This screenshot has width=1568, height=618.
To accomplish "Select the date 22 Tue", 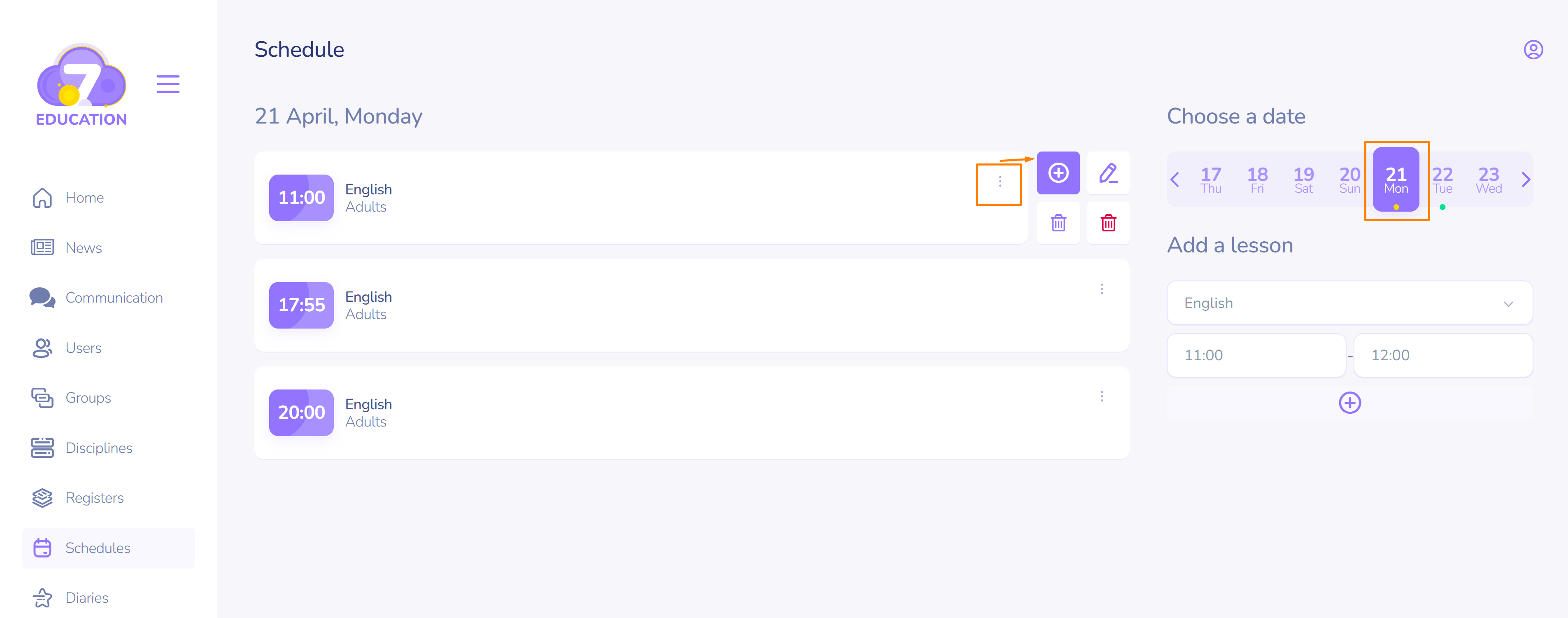I will click(1442, 180).
